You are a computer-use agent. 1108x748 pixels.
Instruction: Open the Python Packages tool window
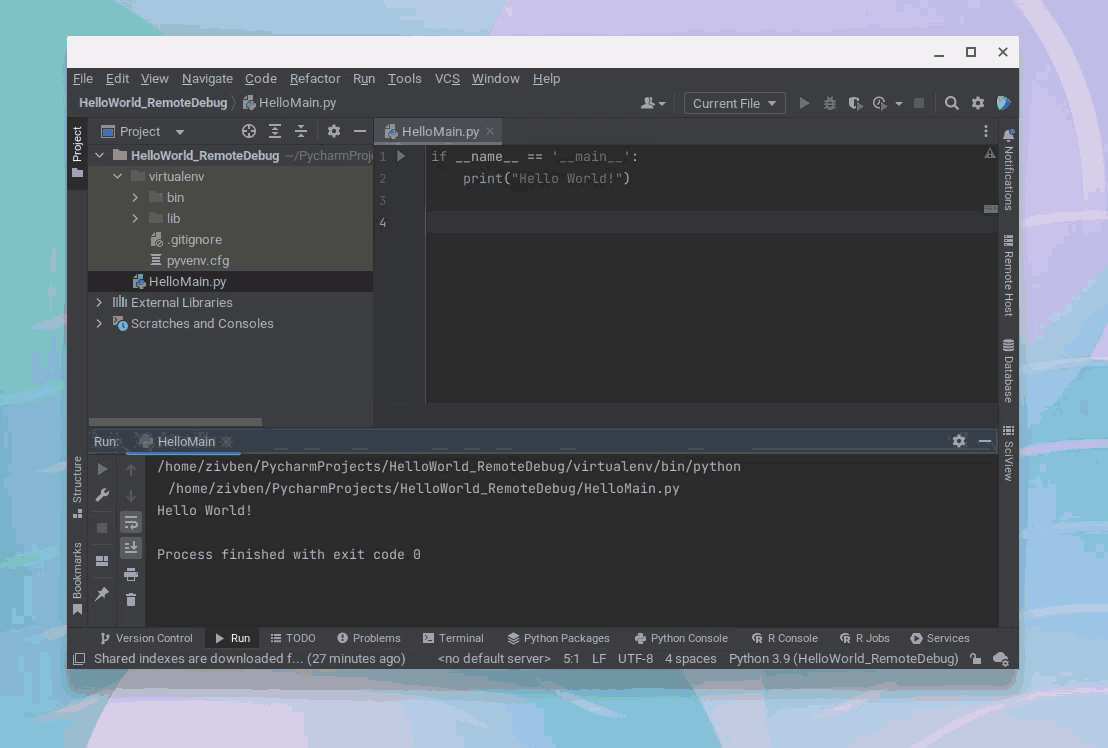point(558,638)
